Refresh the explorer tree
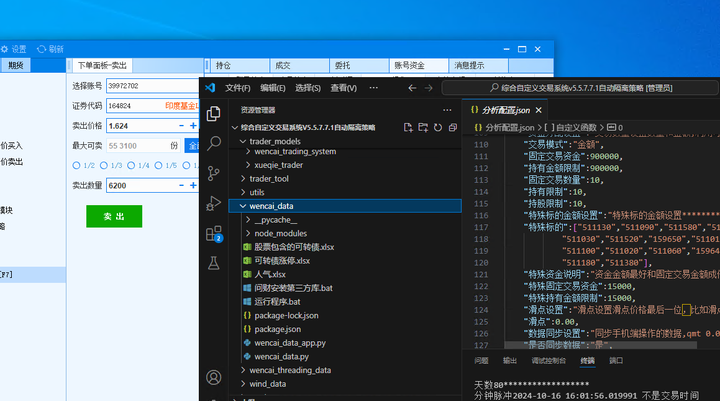The height and width of the screenshot is (401, 720). click(438, 127)
